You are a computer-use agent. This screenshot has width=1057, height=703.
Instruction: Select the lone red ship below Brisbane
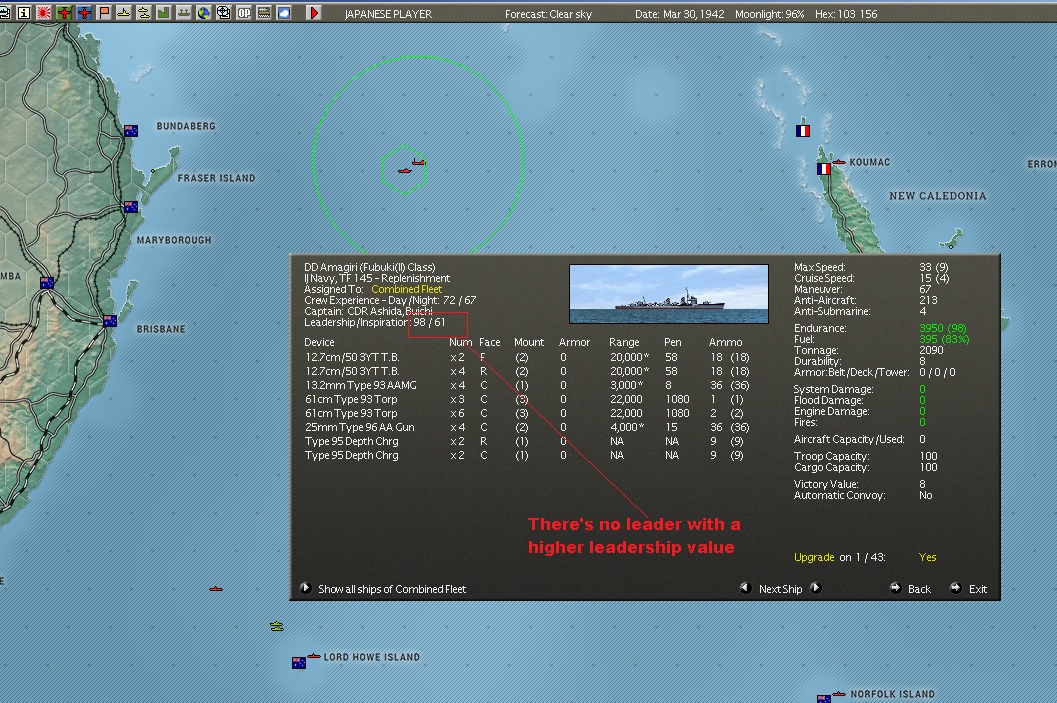216,588
